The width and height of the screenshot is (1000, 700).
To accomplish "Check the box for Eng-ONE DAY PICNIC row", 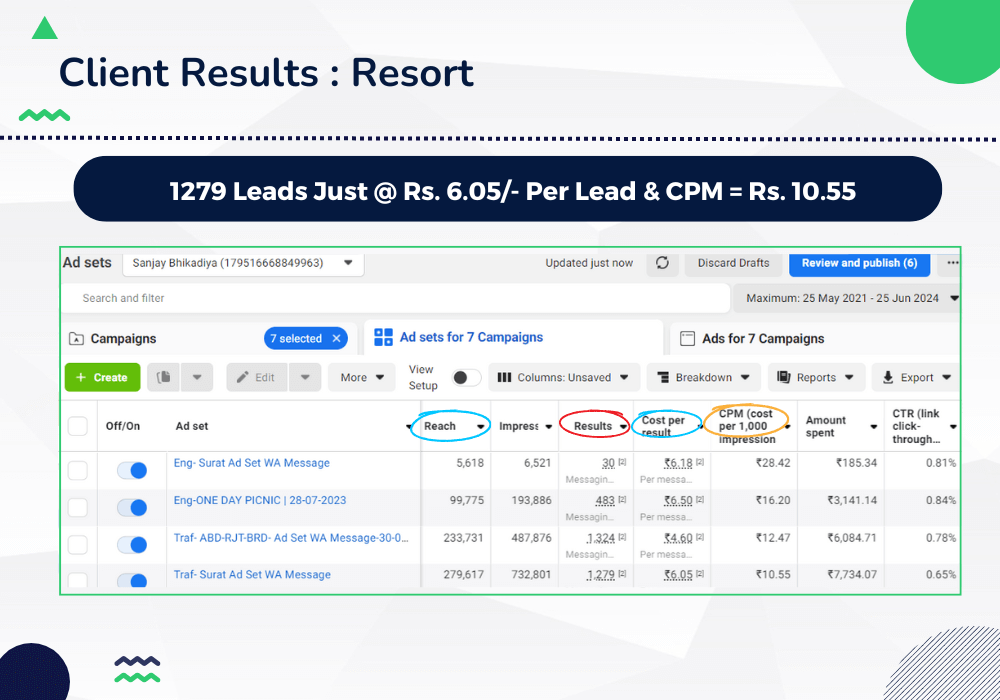I will [77, 508].
